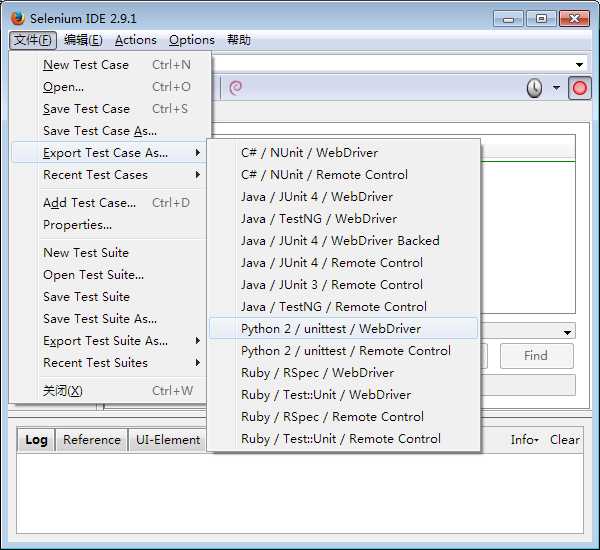Export as Java / JUnit 4 / Remote Control
Viewport: 600px width, 550px height.
coord(344,263)
